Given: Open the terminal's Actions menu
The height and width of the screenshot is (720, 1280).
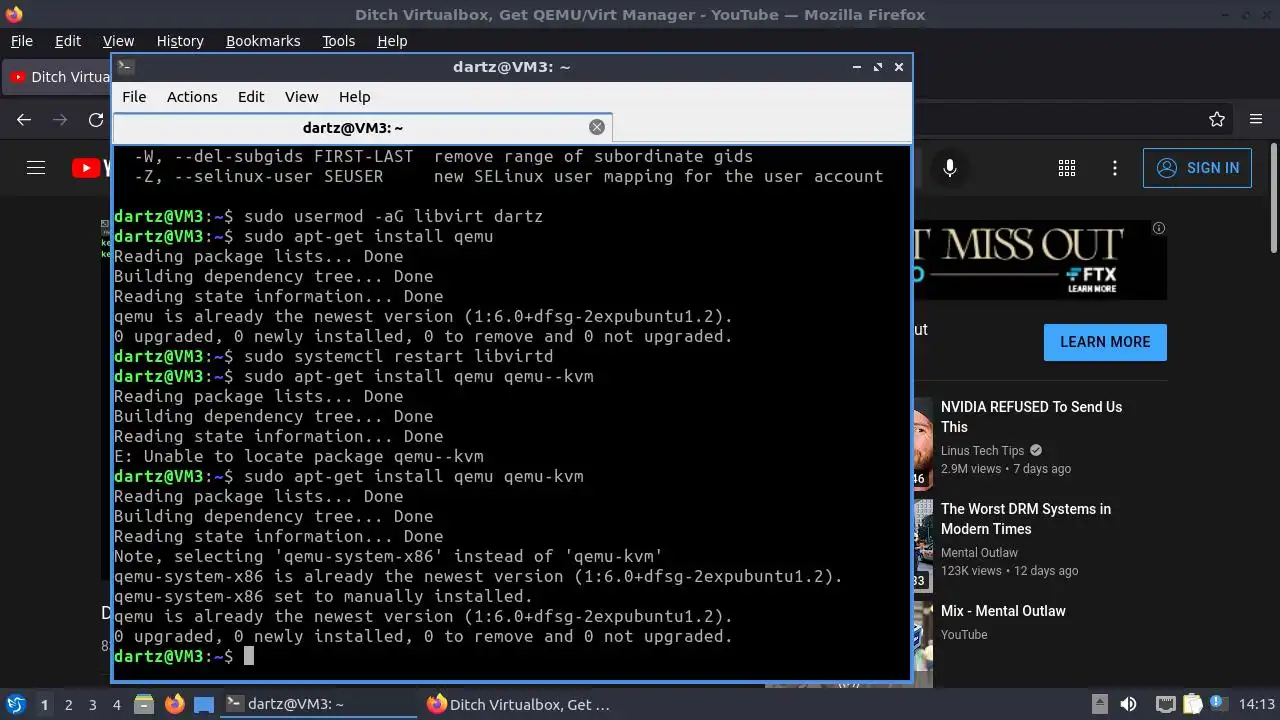Looking at the screenshot, I should tap(192, 97).
